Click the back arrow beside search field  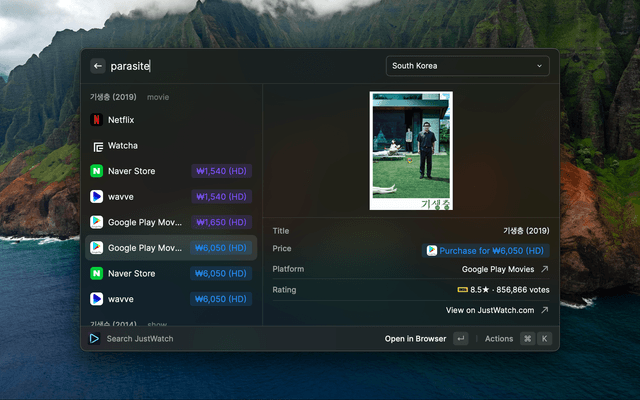tap(97, 66)
